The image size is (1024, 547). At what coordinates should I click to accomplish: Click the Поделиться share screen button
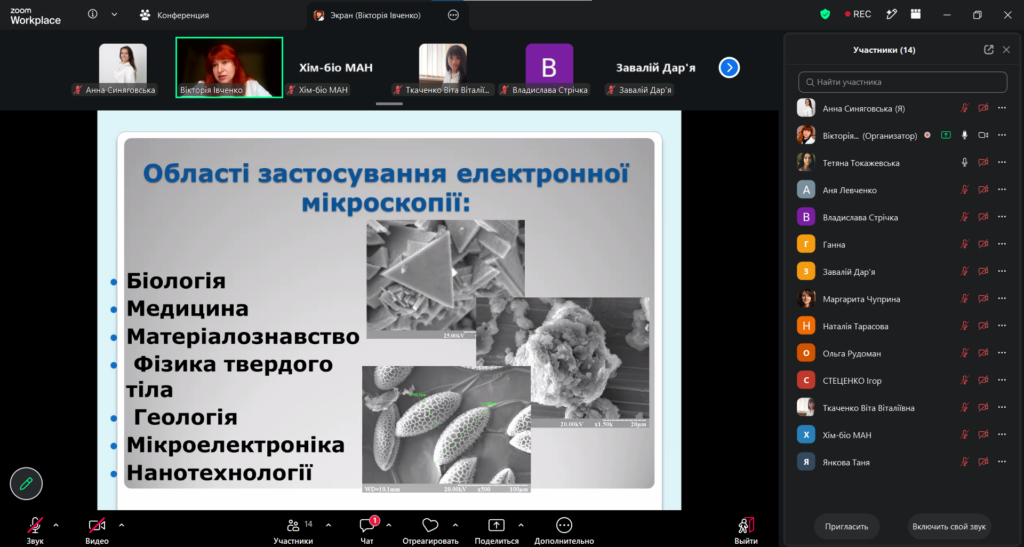click(496, 529)
